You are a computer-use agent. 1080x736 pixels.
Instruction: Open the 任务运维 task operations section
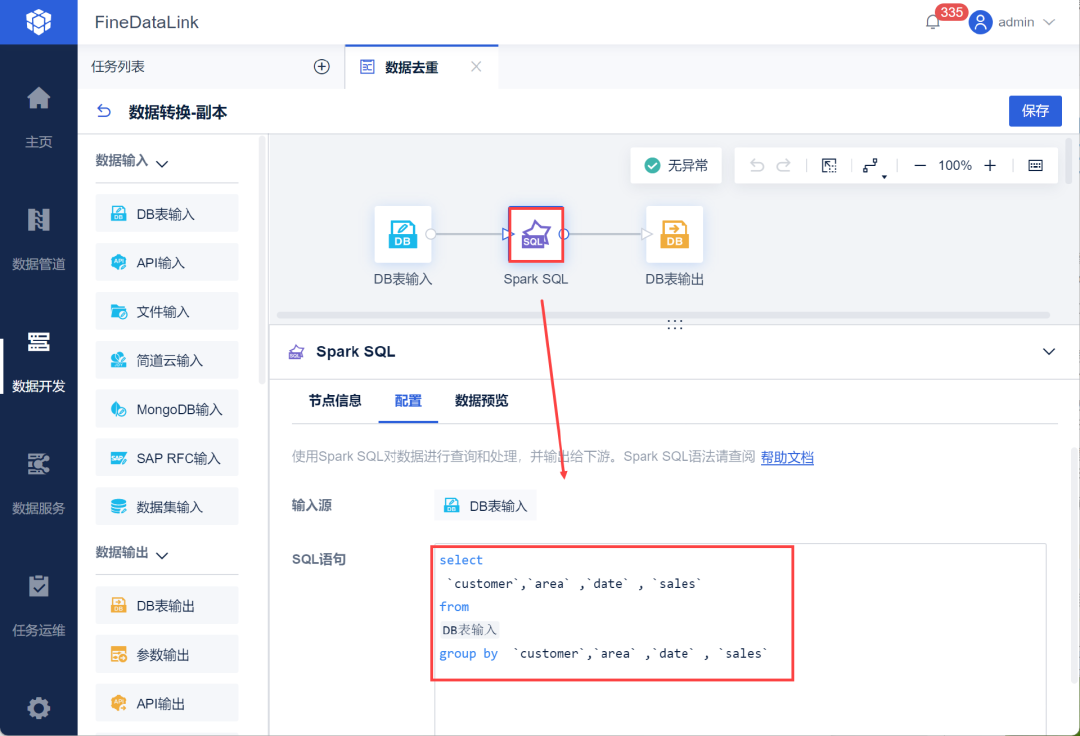point(39,604)
